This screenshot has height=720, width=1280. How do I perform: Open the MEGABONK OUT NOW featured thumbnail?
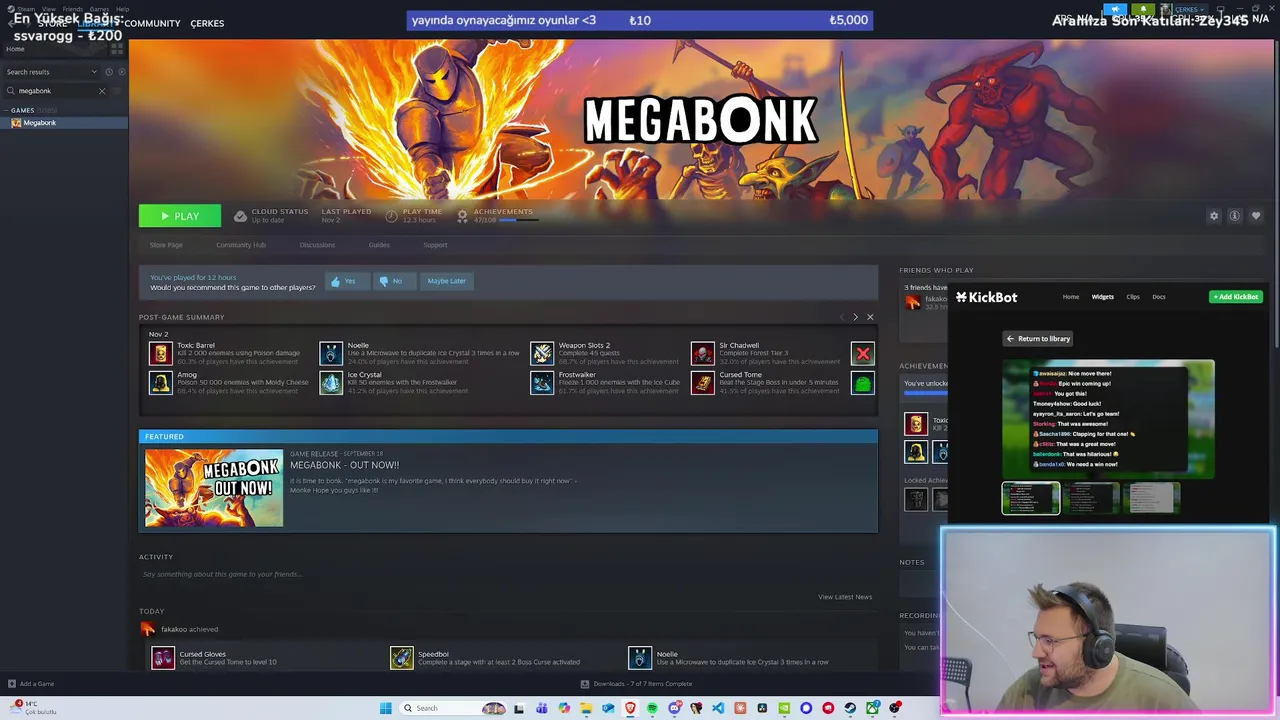pos(214,488)
